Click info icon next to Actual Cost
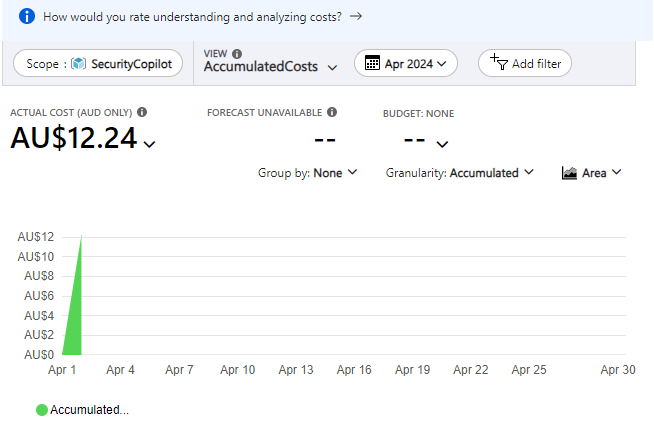 click(x=142, y=113)
